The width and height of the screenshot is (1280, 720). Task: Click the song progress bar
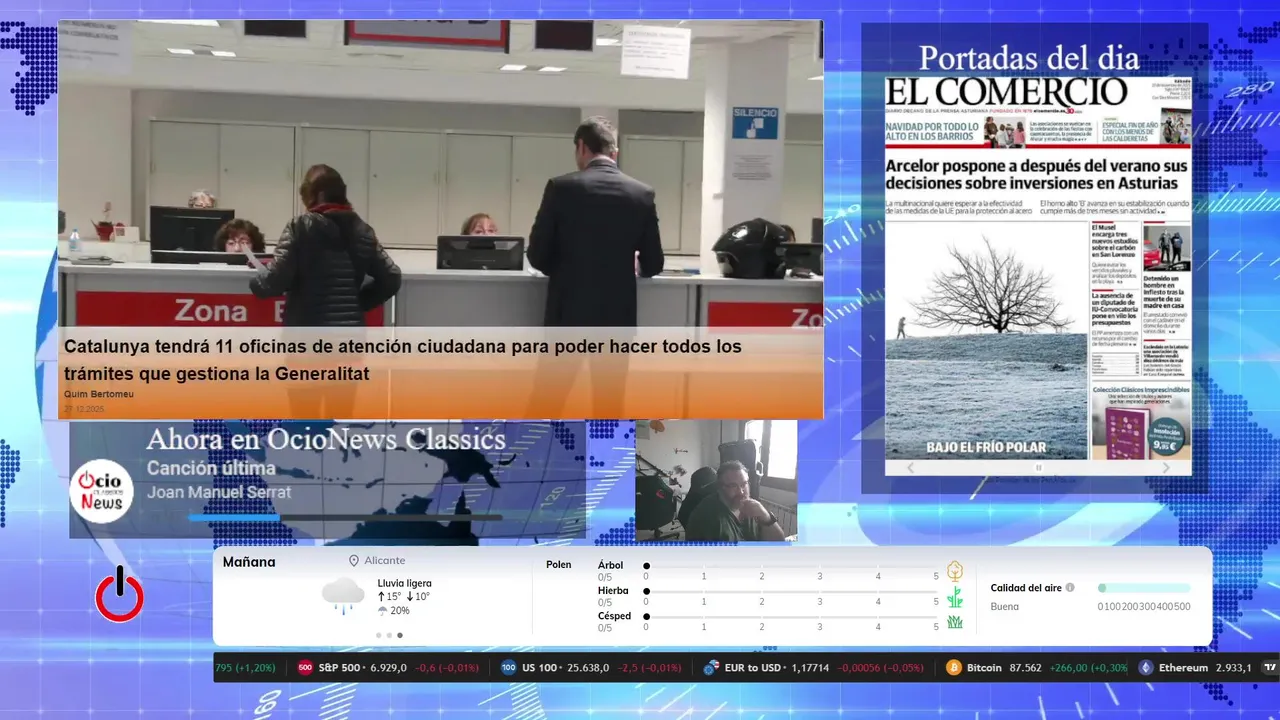[x=345, y=517]
